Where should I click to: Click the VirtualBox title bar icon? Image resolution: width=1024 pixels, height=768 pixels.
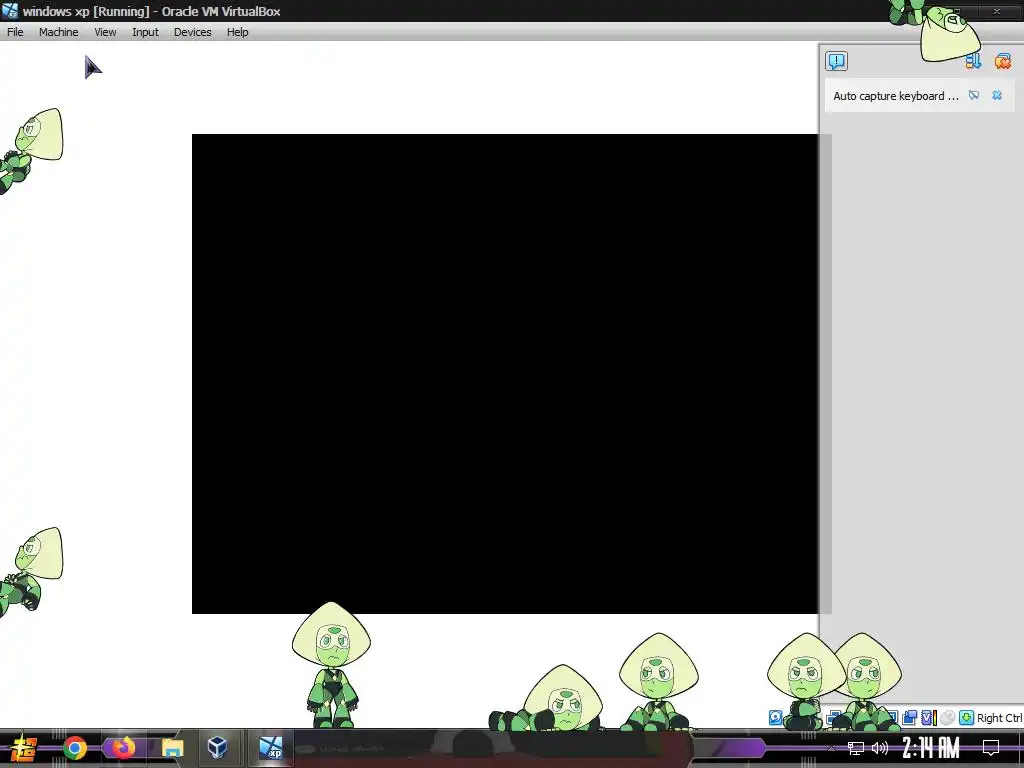[x=10, y=10]
